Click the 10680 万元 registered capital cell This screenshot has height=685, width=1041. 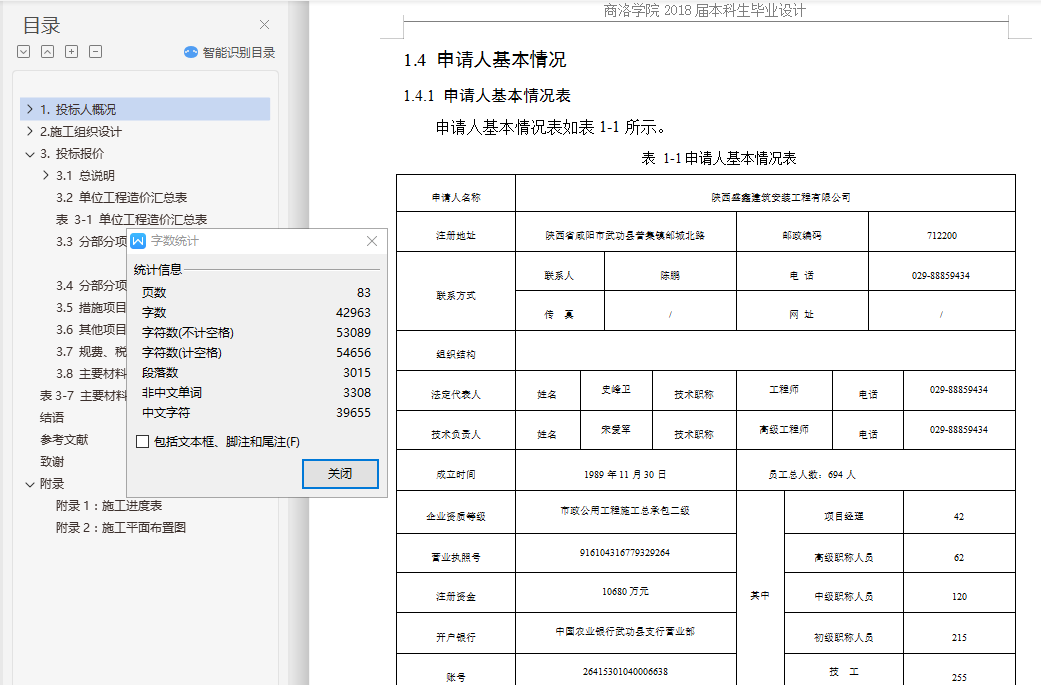(625, 591)
